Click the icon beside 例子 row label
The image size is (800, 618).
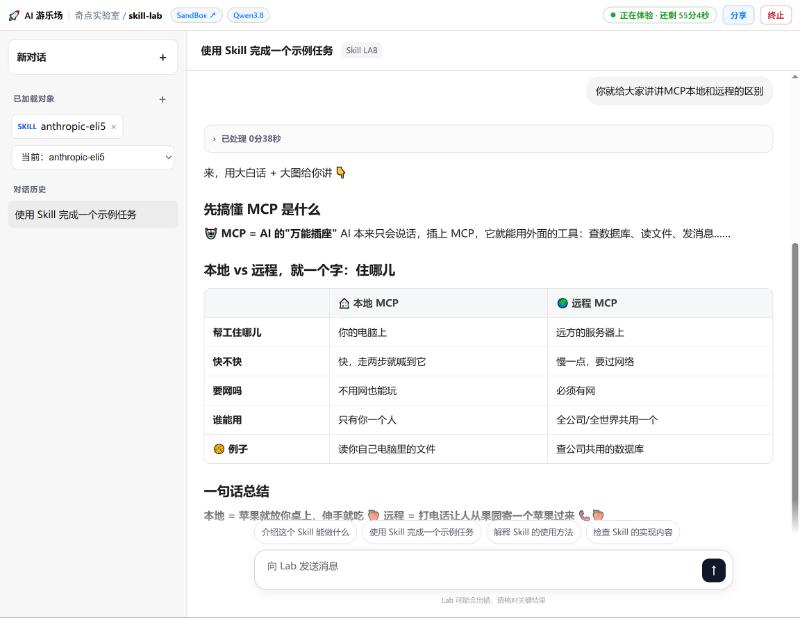(219, 449)
